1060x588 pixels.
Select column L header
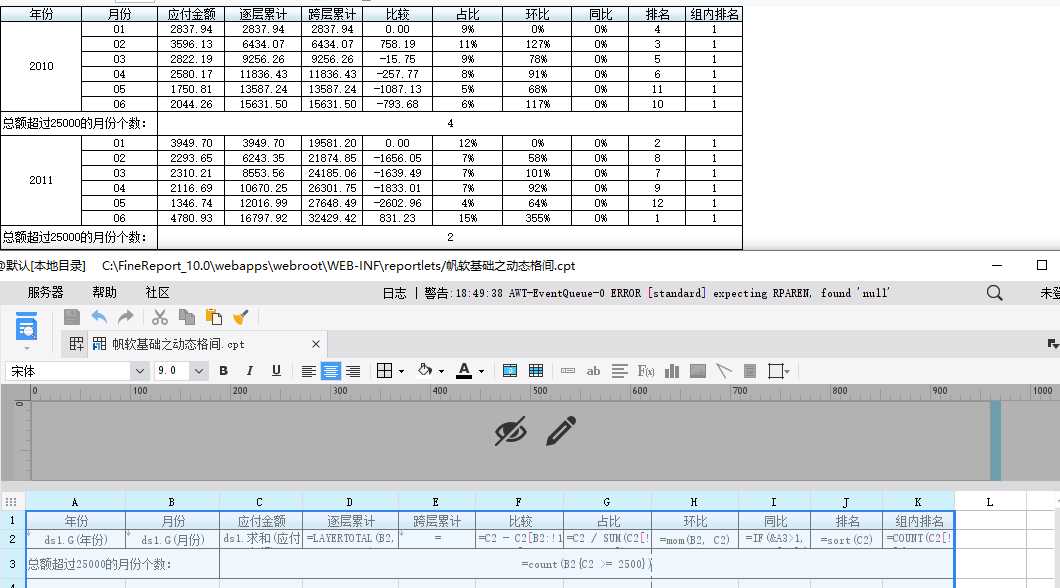coord(990,502)
